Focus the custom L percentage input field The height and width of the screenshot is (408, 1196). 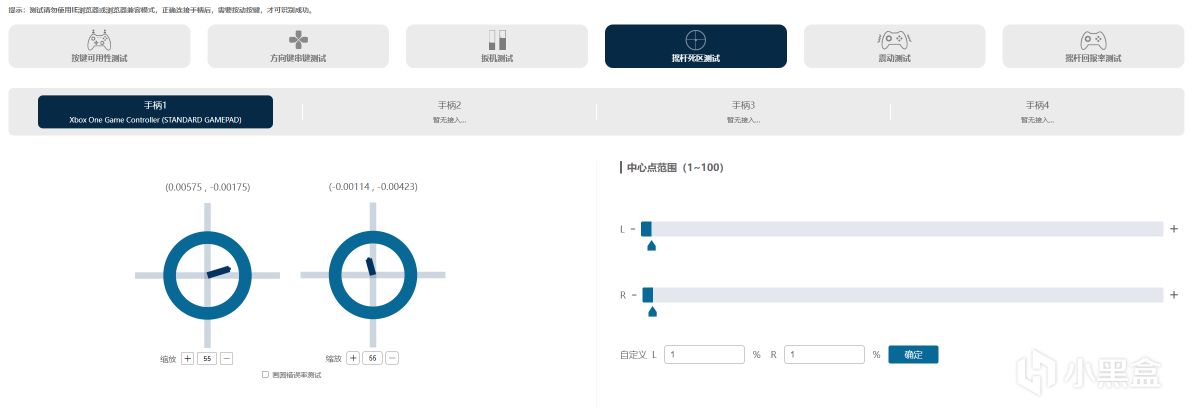704,354
